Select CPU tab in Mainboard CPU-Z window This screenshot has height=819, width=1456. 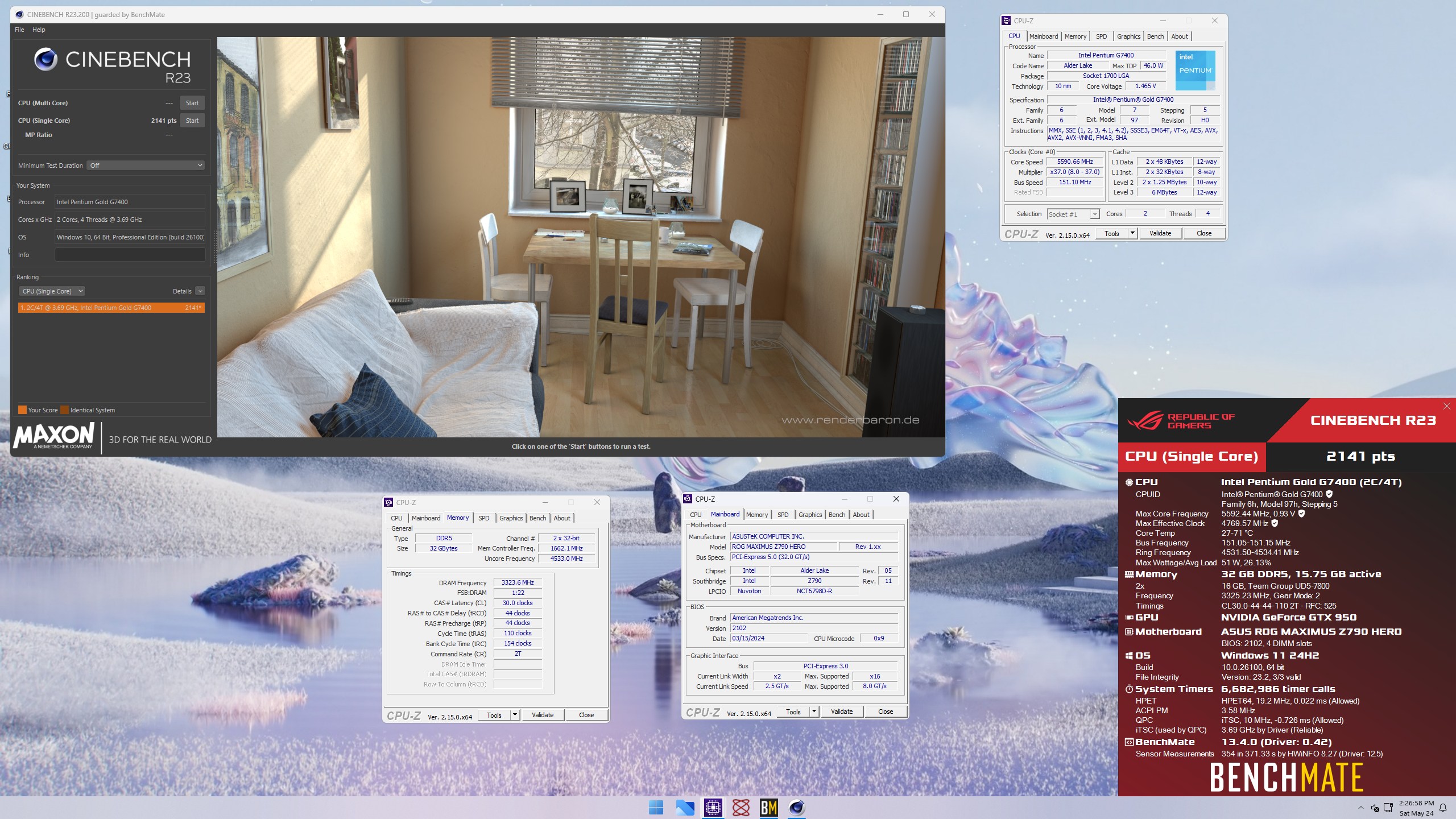click(696, 515)
